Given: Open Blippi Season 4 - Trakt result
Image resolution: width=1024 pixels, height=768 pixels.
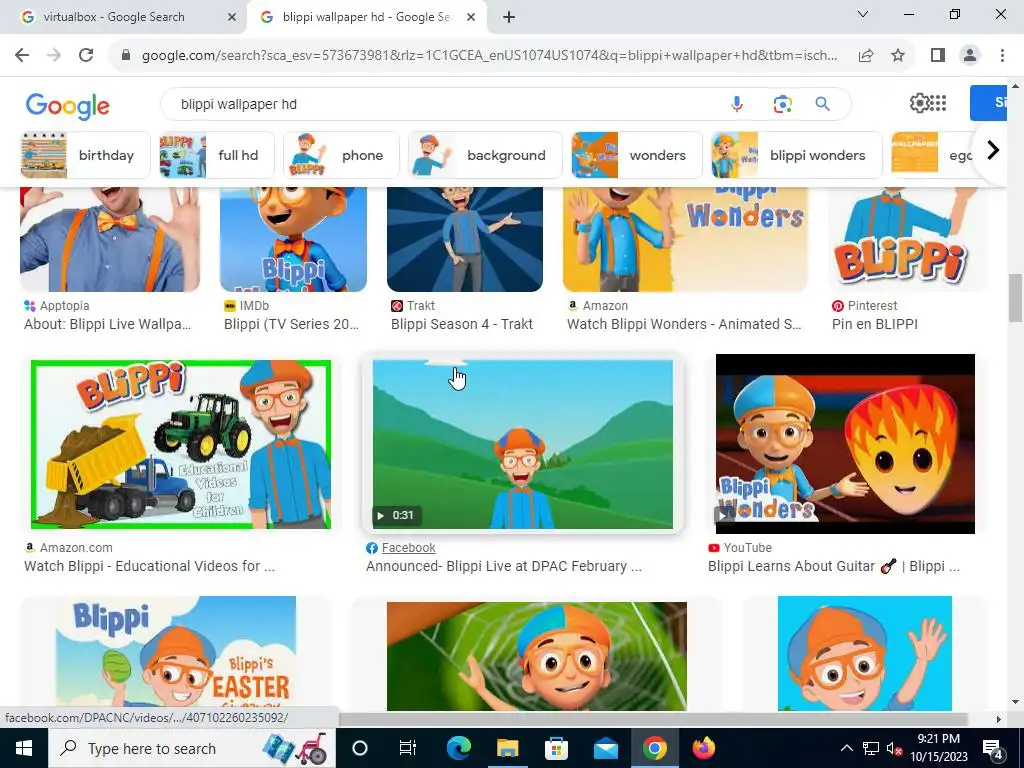Looking at the screenshot, I should tap(462, 324).
